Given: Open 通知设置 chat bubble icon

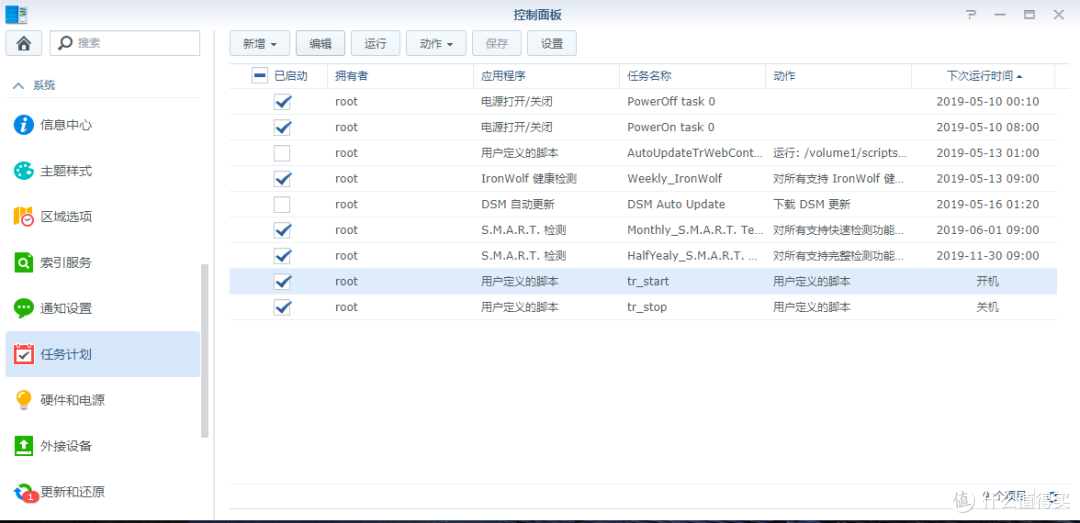Looking at the screenshot, I should point(24,309).
